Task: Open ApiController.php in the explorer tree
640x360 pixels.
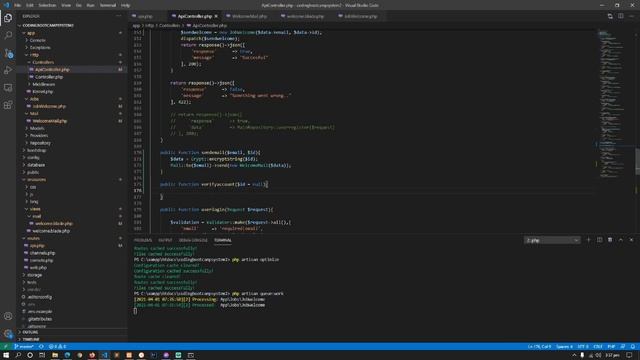Action: tap(52, 70)
